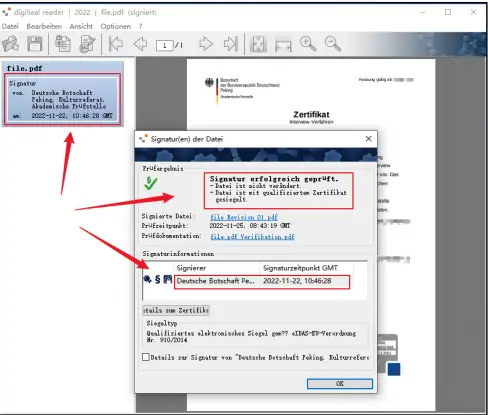Fit the whole page in the viewer
This screenshot has width=488, height=415.
[x=259, y=44]
